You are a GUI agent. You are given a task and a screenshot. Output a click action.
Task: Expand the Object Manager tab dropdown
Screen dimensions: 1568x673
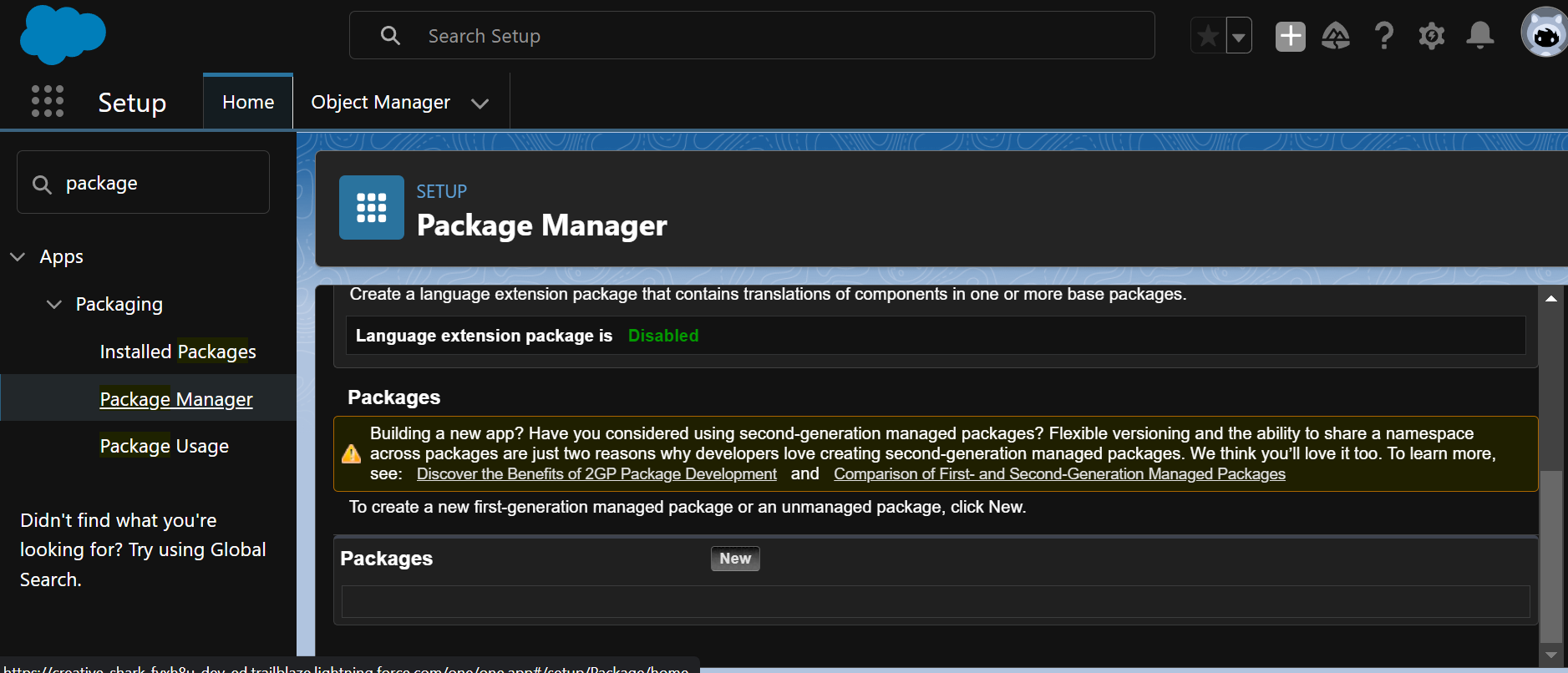[x=480, y=104]
